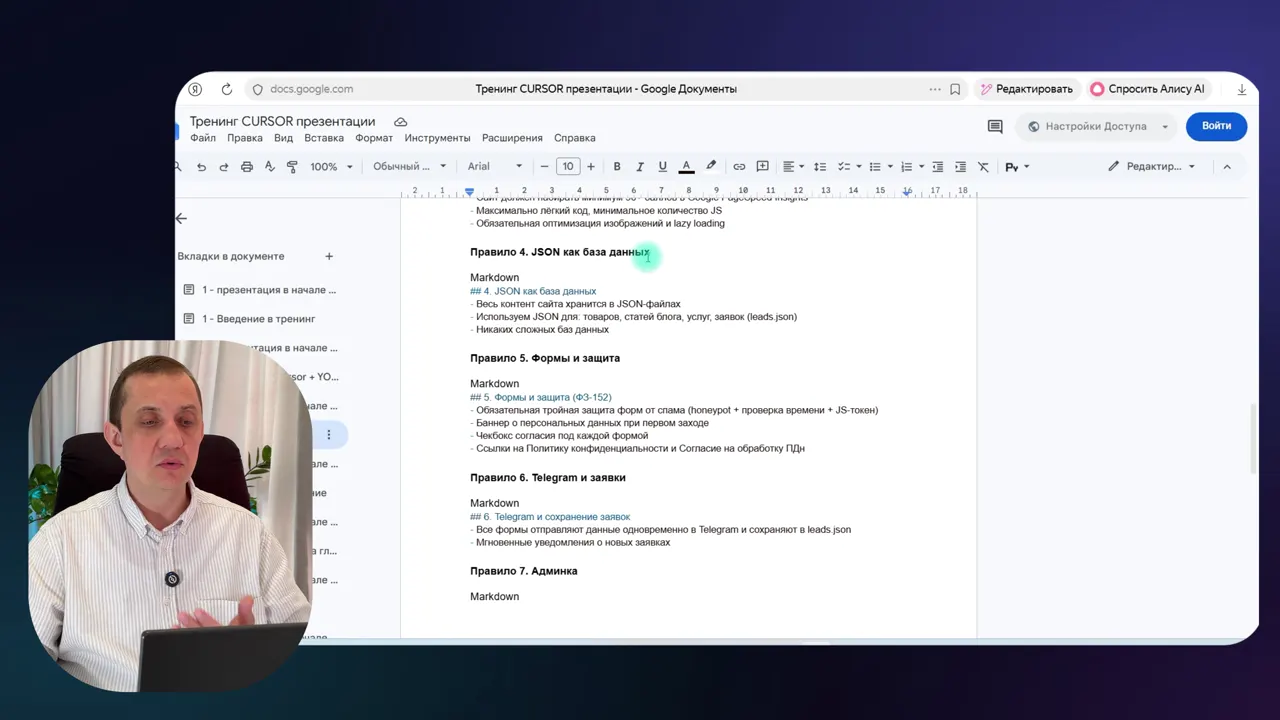Toggle checklist formatting
Screen dimensions: 1280x720
pyautogui.click(x=843, y=167)
